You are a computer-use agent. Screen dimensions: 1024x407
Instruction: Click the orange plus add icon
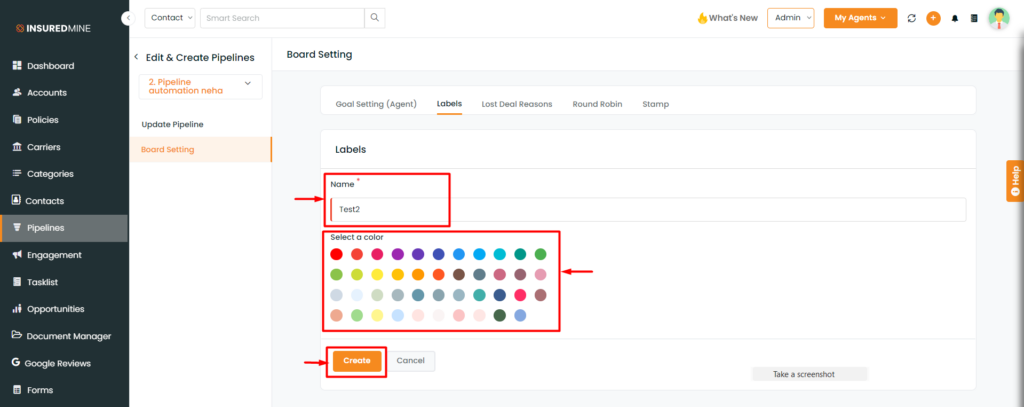[x=933, y=18]
